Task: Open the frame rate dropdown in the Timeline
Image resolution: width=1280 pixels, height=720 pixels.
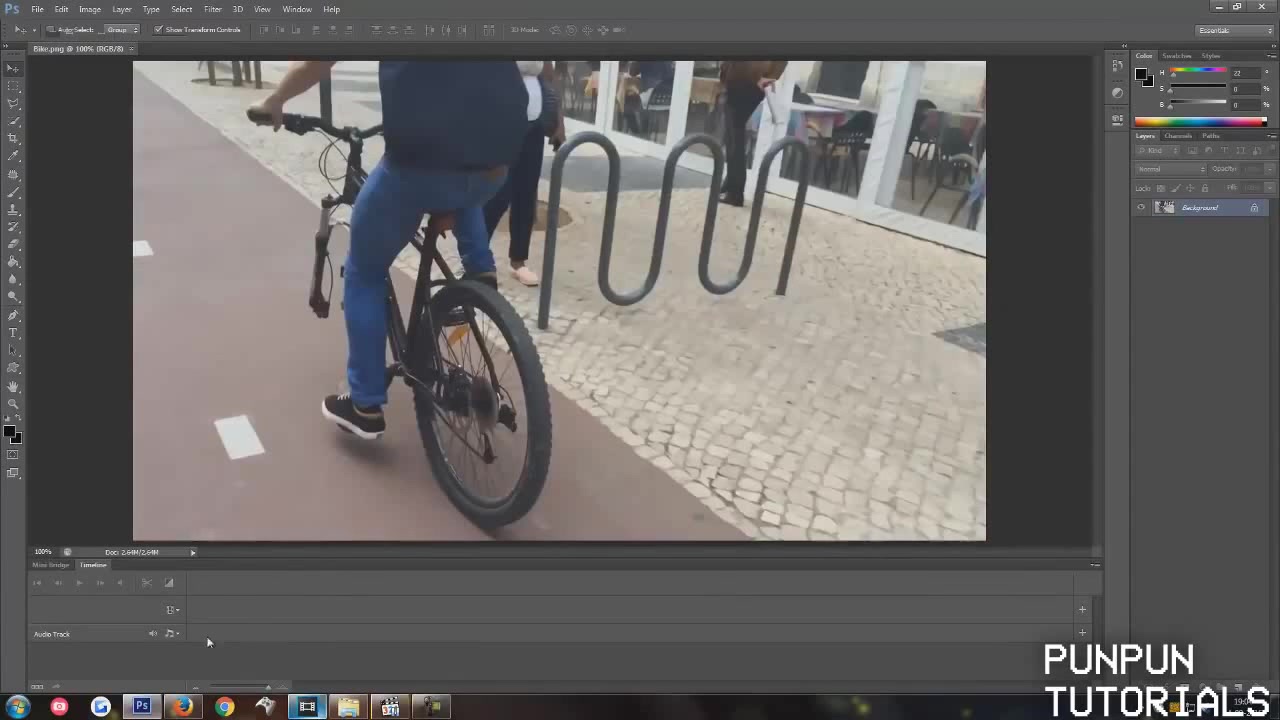Action: 172,610
